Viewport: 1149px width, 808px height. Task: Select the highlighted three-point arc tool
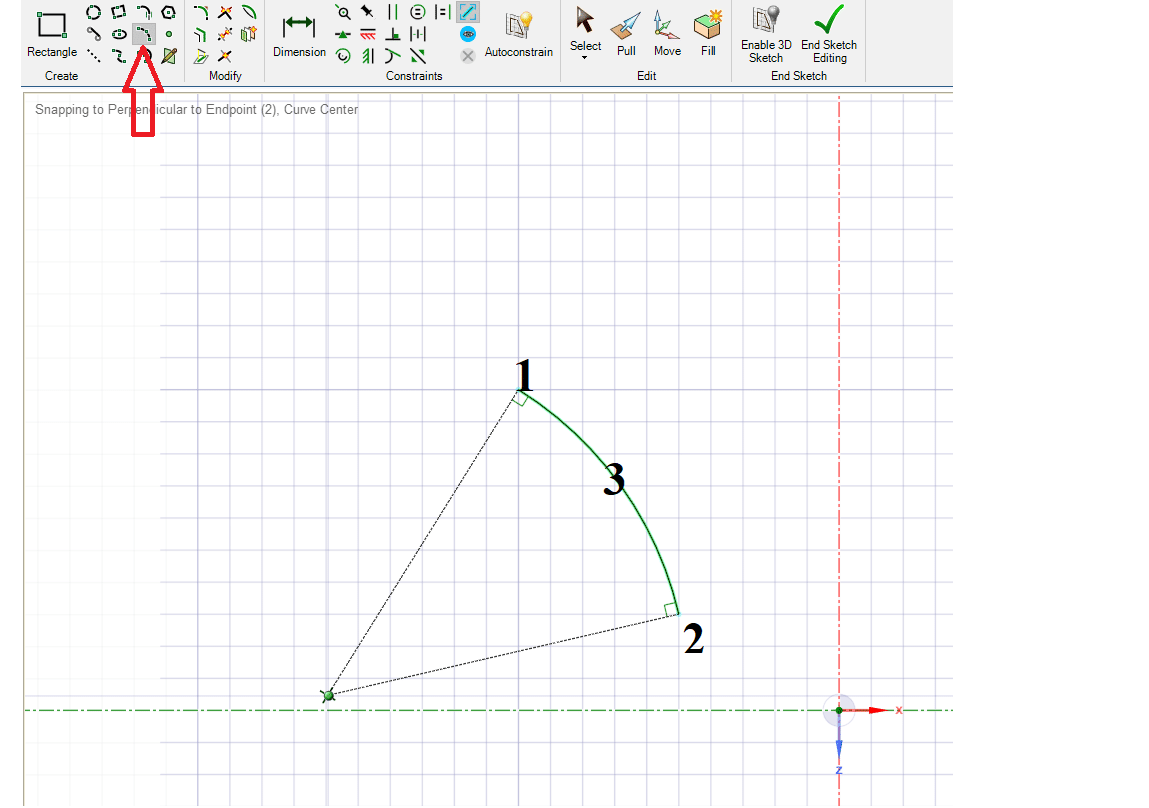144,34
